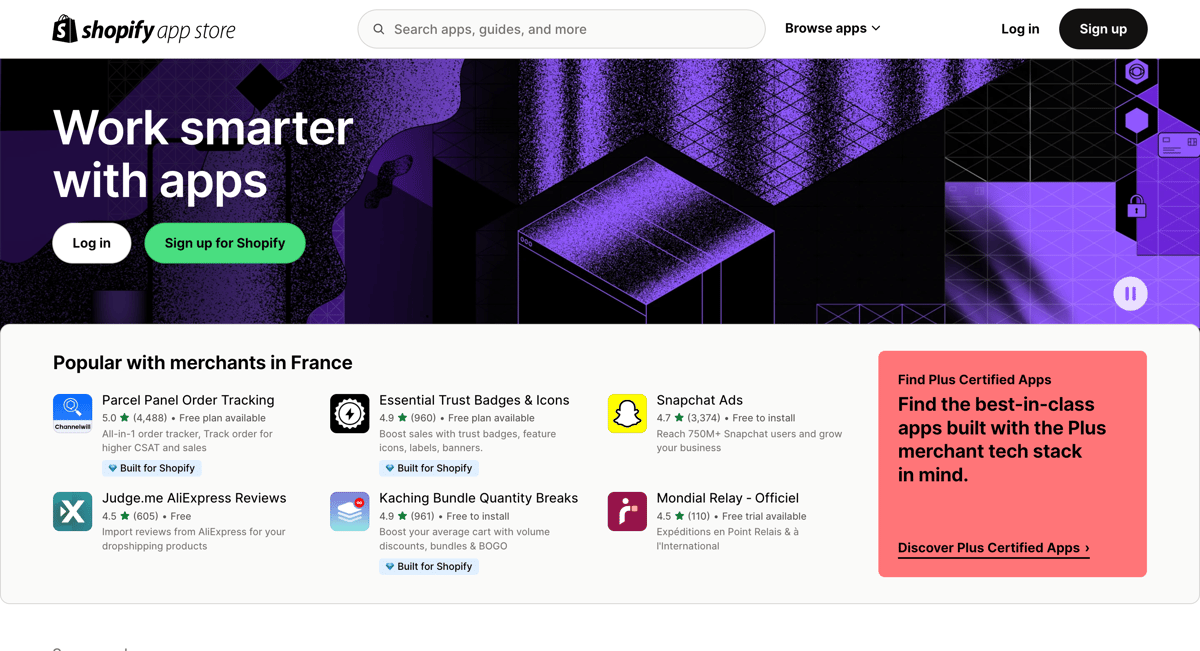The height and width of the screenshot is (651, 1200).
Task: Click the Popular with merchants in France heading
Action: (x=203, y=363)
